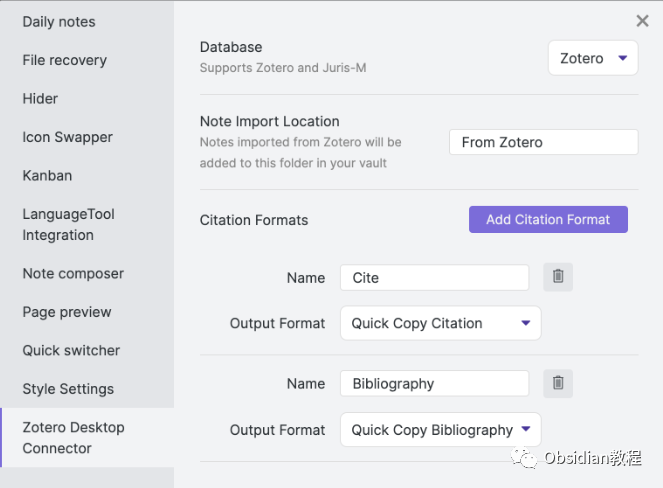Viewport: 663px width, 488px height.
Task: Select Hider plugin settings
Action: [40, 99]
